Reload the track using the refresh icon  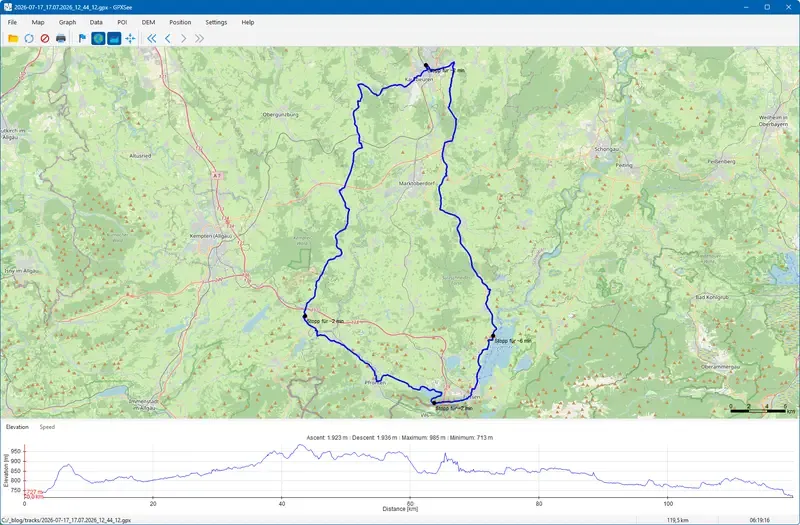[x=29, y=38]
